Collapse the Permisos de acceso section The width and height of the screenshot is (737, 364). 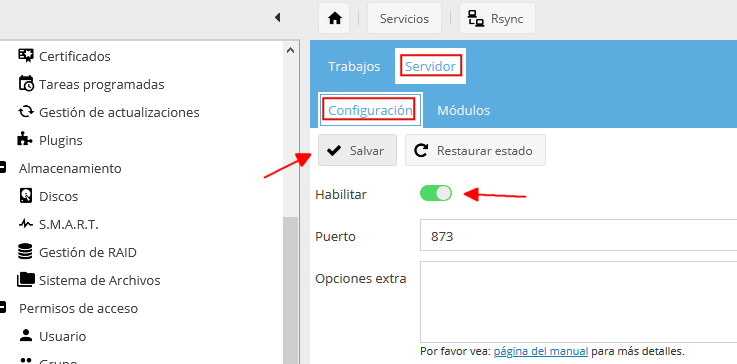point(2,308)
